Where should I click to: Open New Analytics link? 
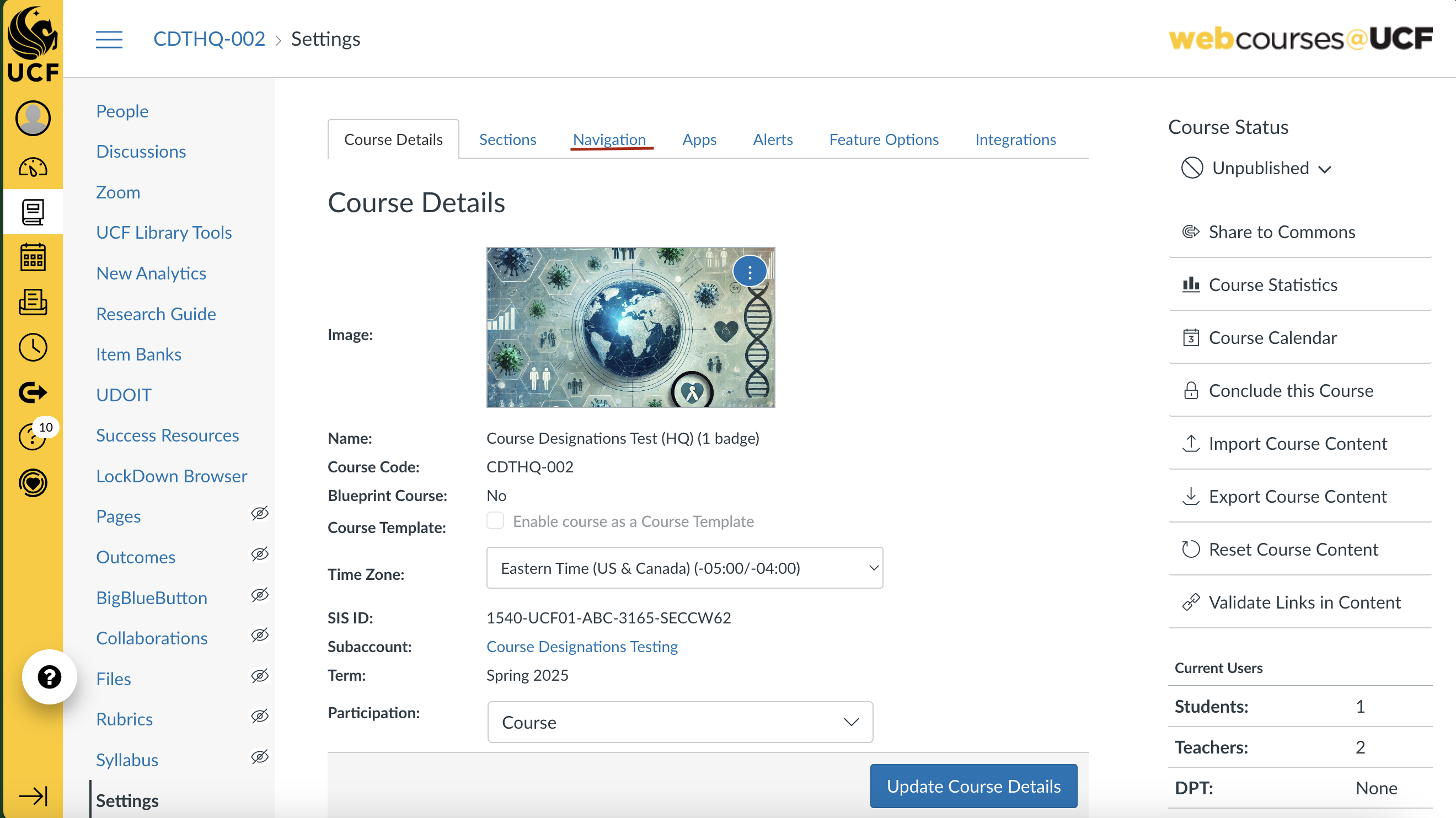(x=151, y=273)
